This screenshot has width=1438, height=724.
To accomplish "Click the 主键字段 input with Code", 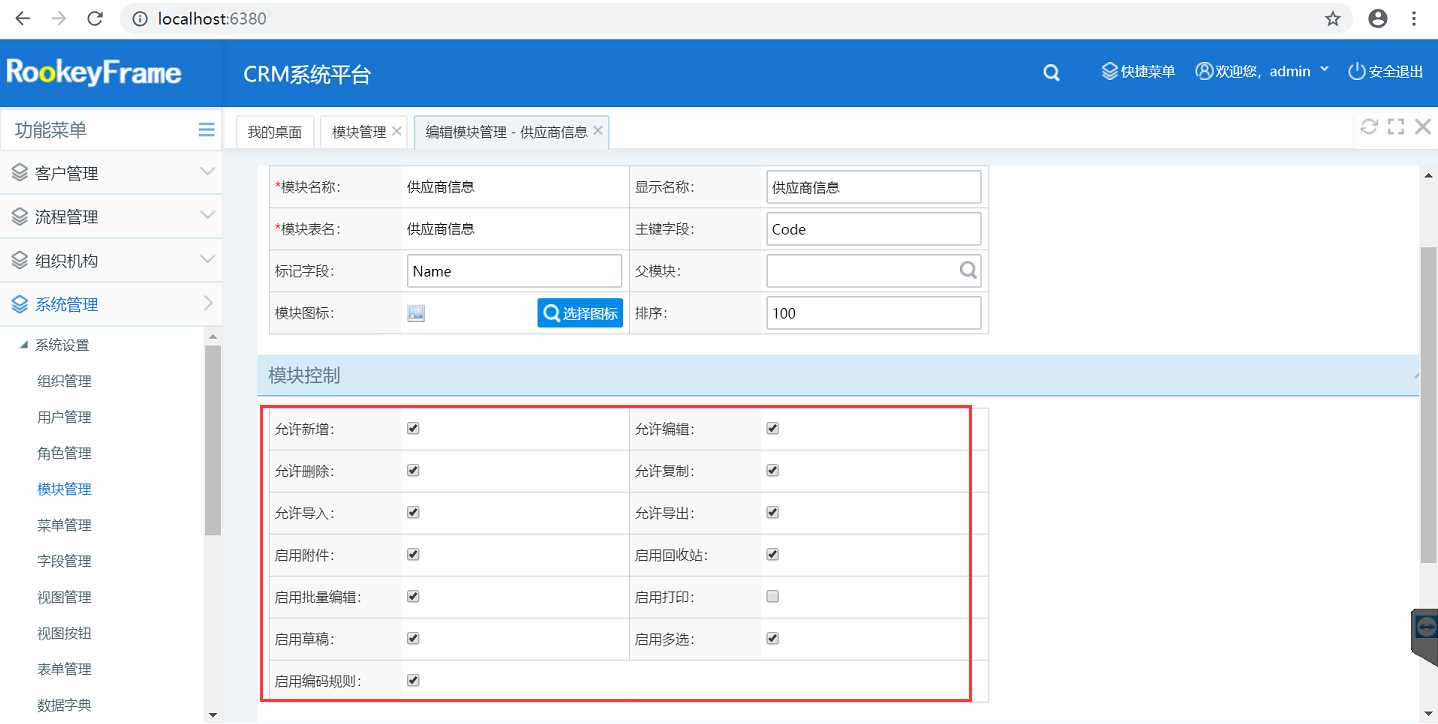I will pos(874,229).
